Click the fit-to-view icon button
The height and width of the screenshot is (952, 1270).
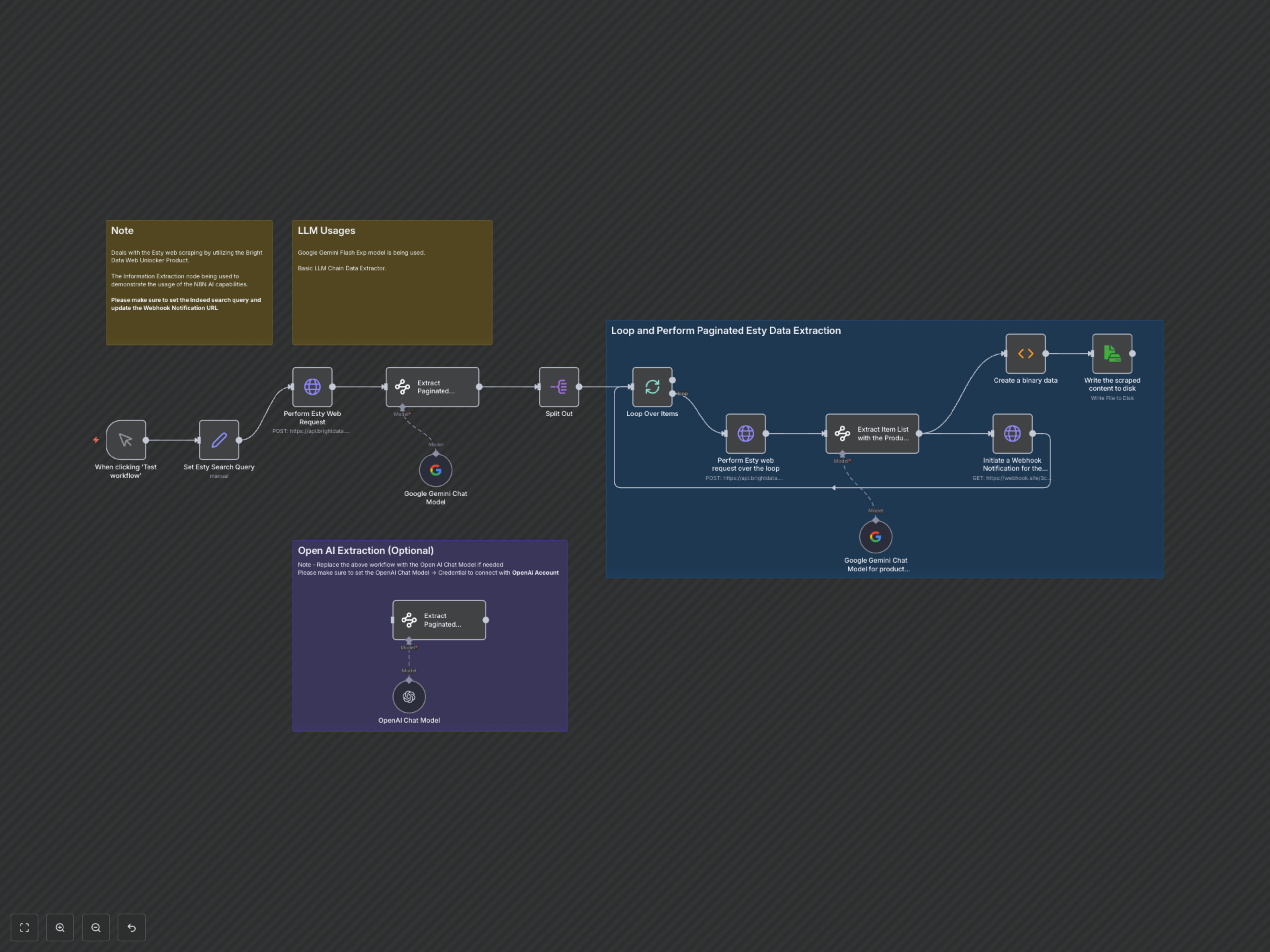point(24,927)
